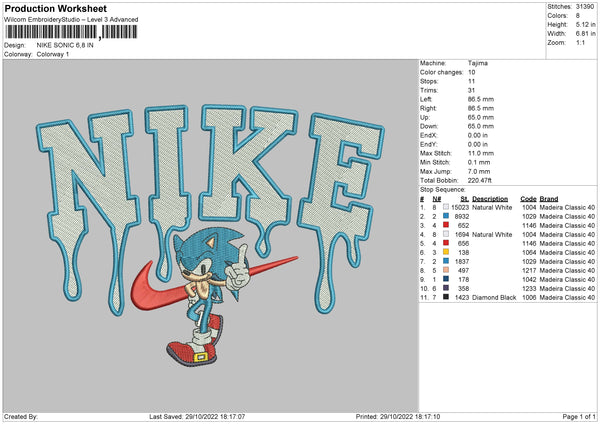Click the 'Stop Sequence:' heading
Viewport: 600px width, 424px height.
442,189
